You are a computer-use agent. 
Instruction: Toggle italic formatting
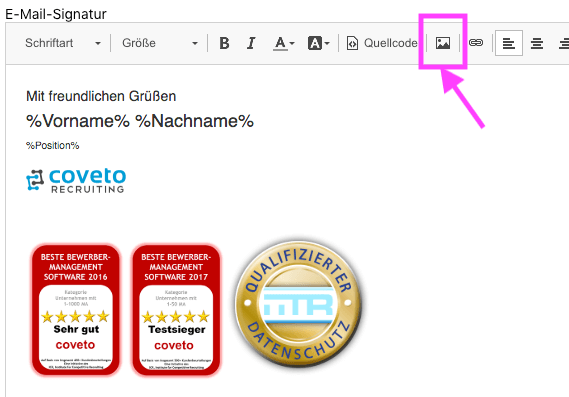click(251, 43)
